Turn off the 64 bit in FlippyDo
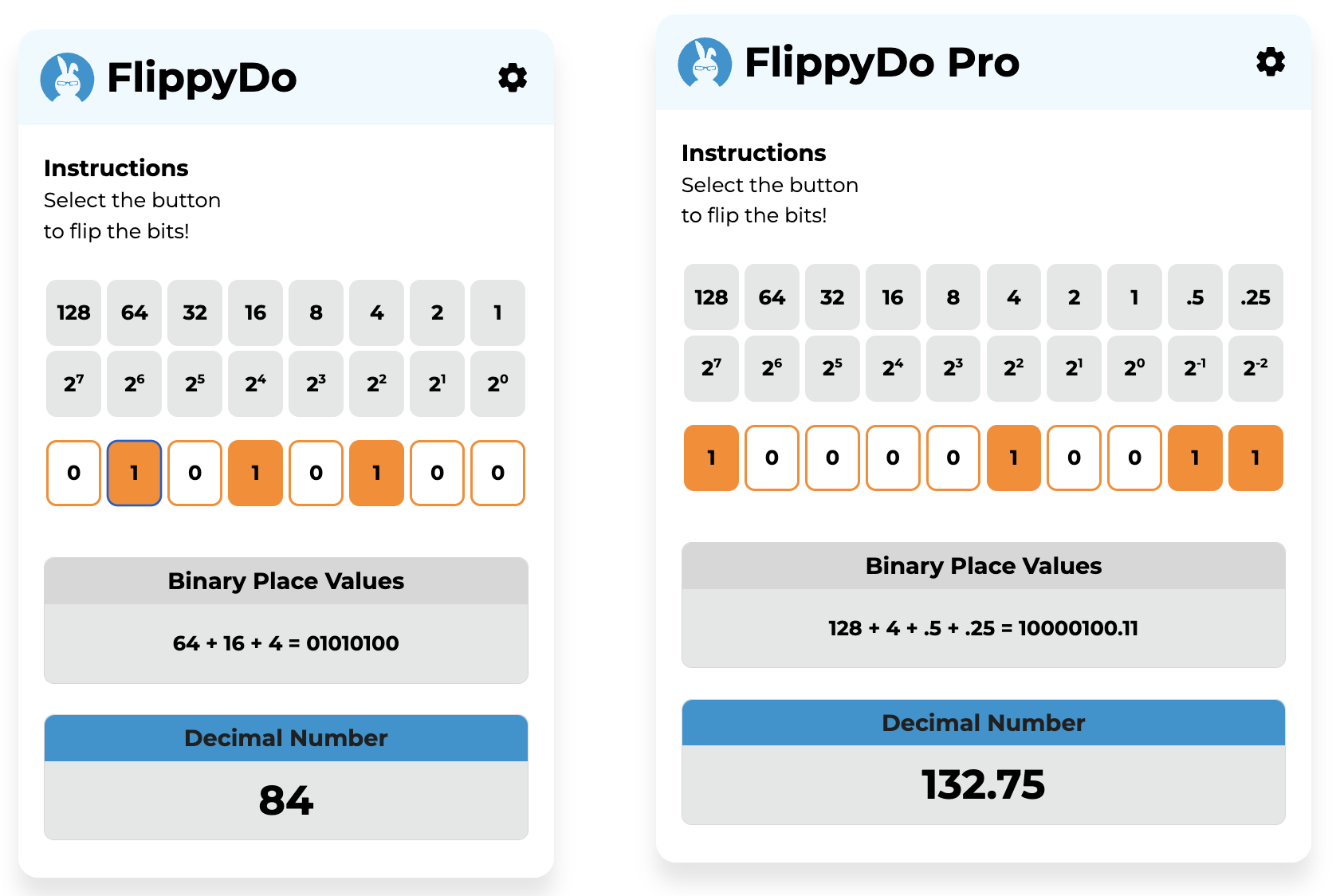Screen dimensions: 1336x896 [134, 473]
